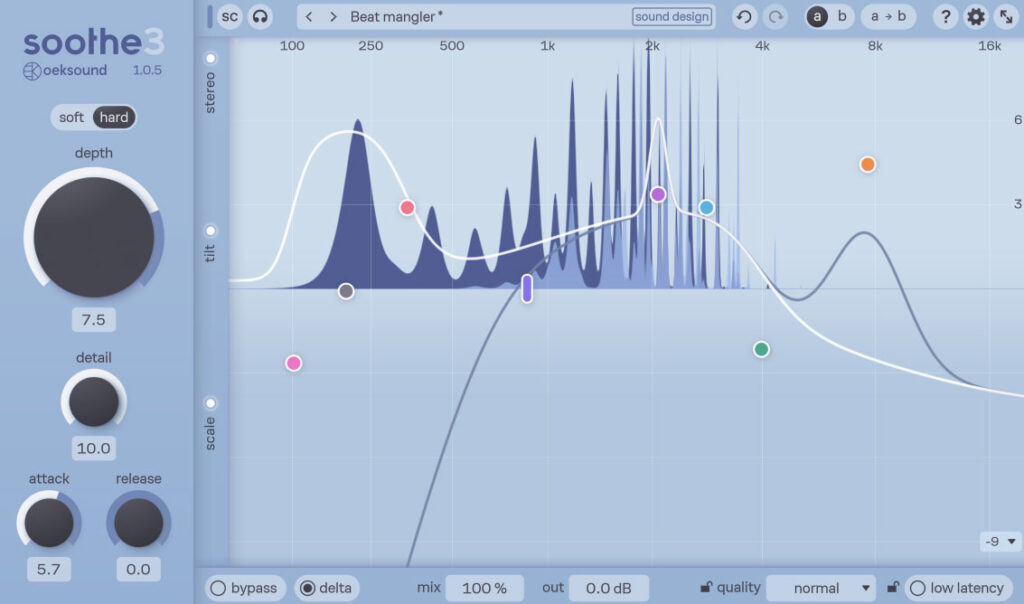Click the tilt section dot
The height and width of the screenshot is (604, 1024).
(x=210, y=230)
